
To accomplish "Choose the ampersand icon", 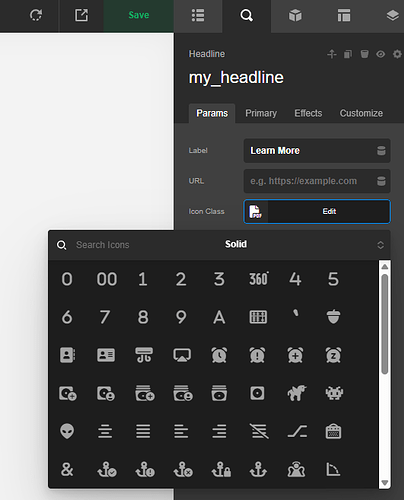I will coord(67,470).
